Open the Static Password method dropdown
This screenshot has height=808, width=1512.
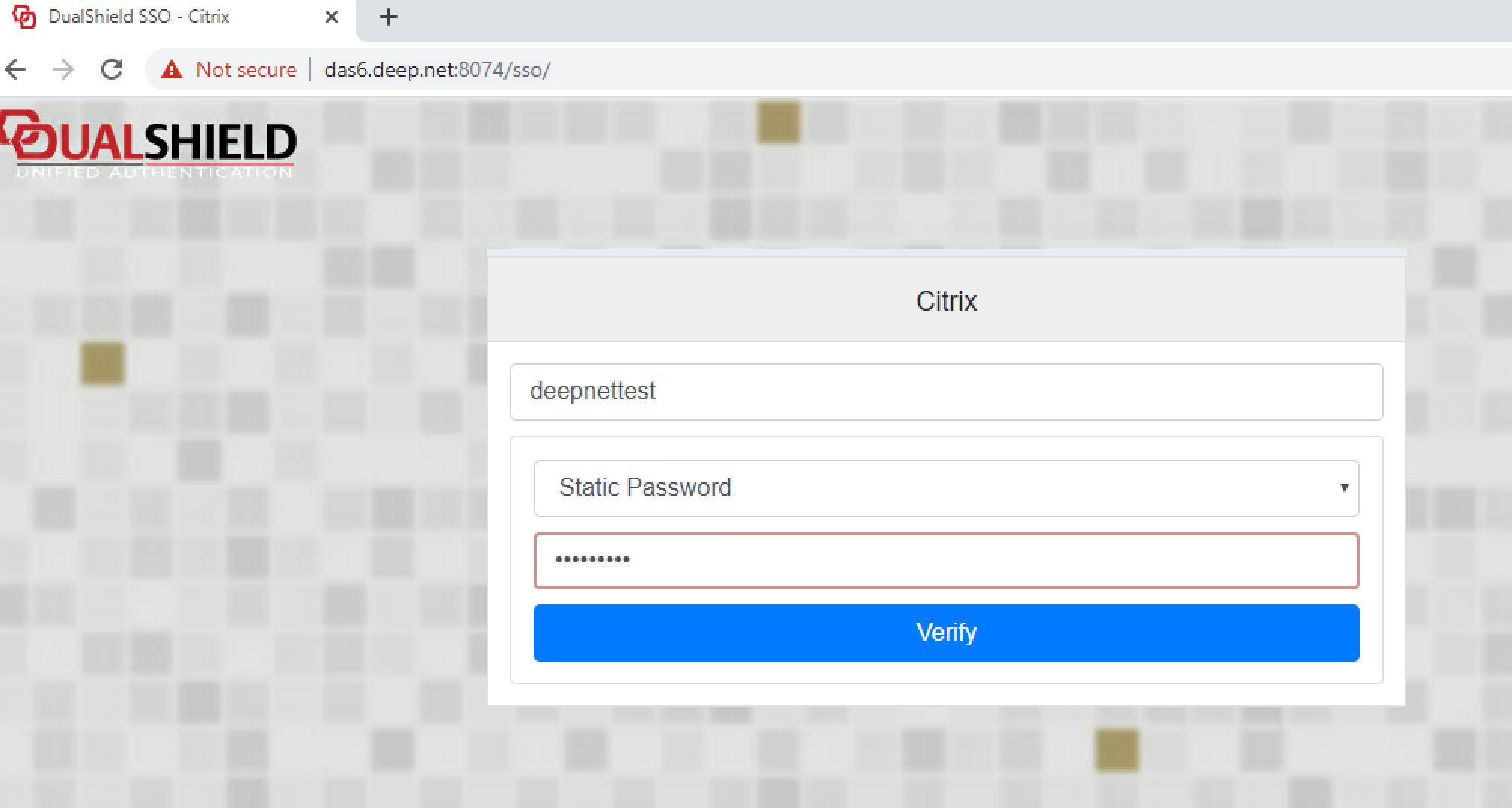pyautogui.click(x=946, y=488)
